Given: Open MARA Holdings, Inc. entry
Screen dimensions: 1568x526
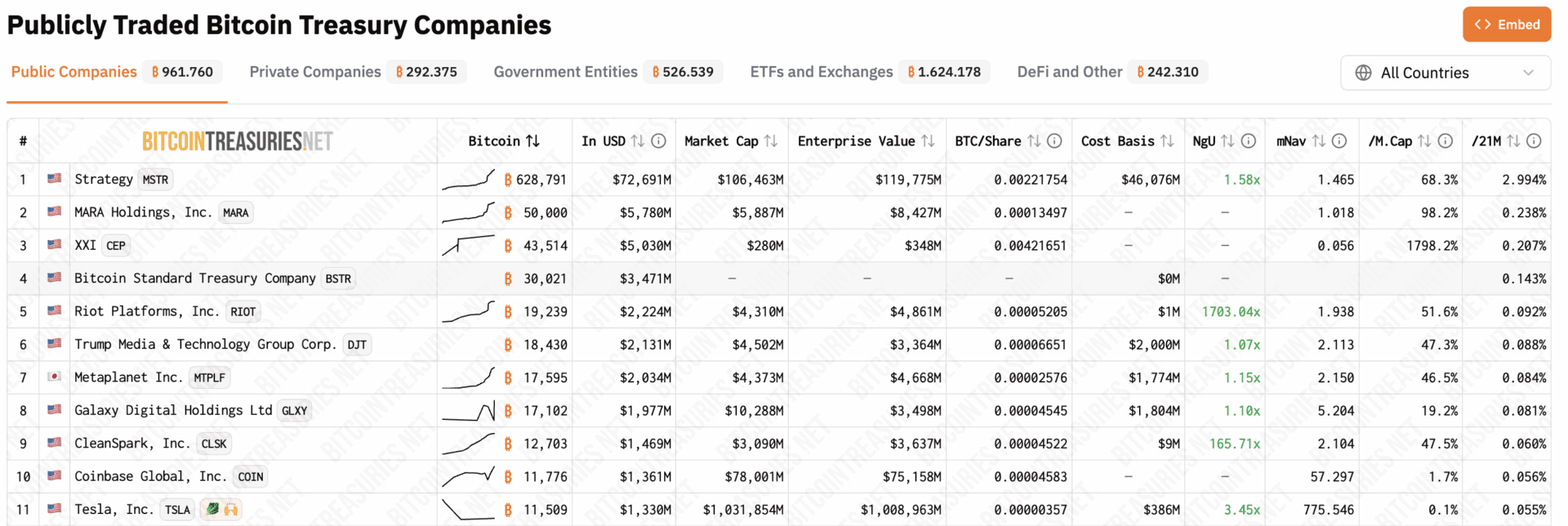Looking at the screenshot, I should [x=143, y=212].
